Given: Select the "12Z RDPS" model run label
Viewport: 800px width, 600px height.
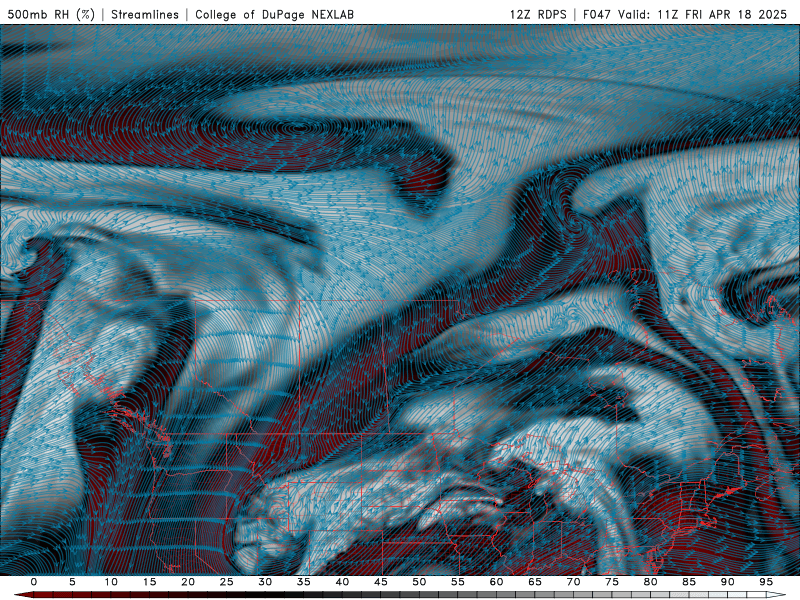Looking at the screenshot, I should coord(538,14).
